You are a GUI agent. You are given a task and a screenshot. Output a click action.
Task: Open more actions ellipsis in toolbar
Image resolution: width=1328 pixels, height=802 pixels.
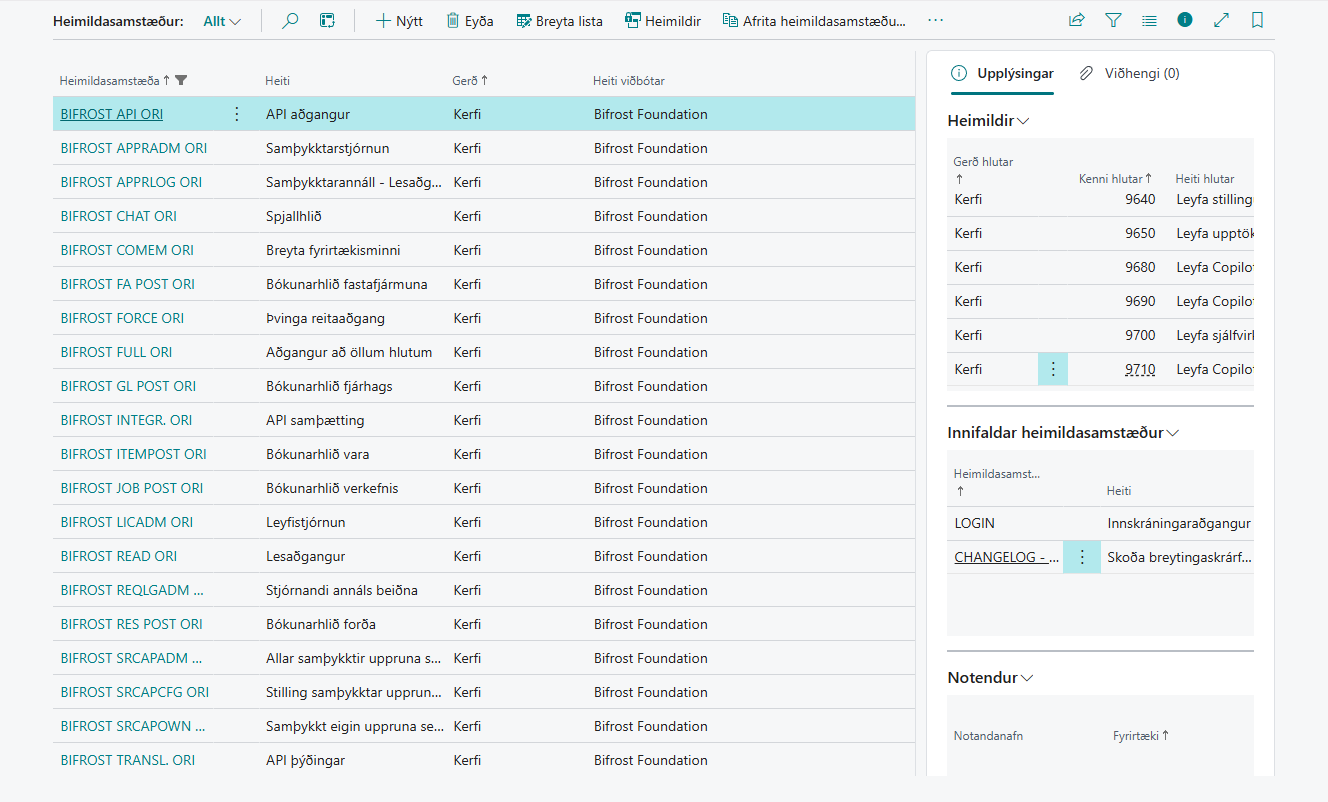coord(935,20)
